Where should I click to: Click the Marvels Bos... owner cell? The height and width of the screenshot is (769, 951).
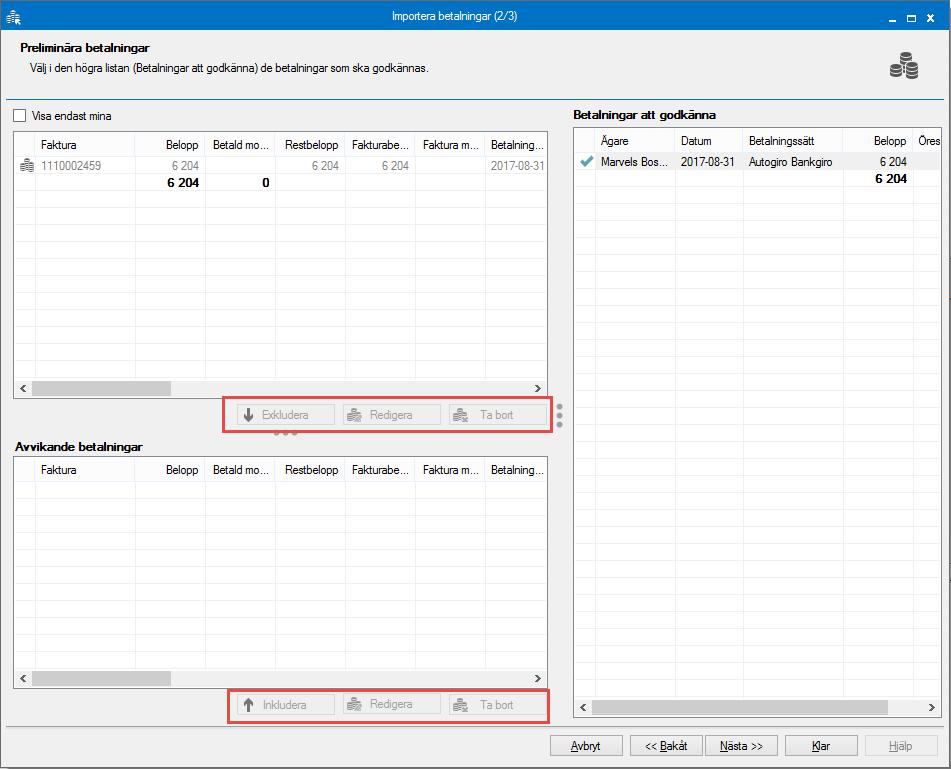pyautogui.click(x=634, y=162)
